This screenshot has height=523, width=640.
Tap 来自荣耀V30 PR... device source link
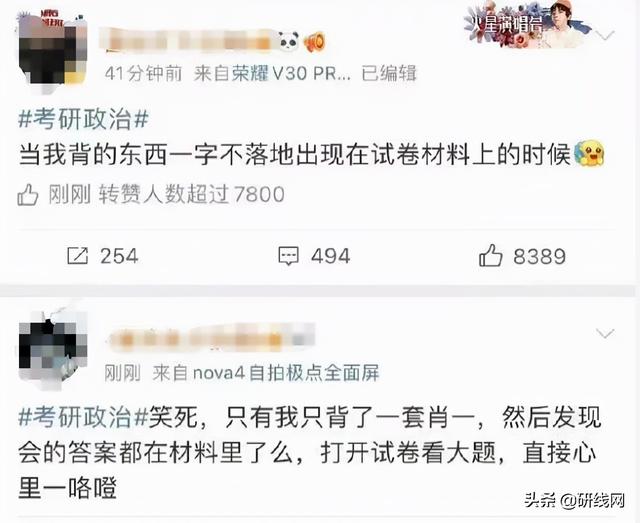(272, 74)
